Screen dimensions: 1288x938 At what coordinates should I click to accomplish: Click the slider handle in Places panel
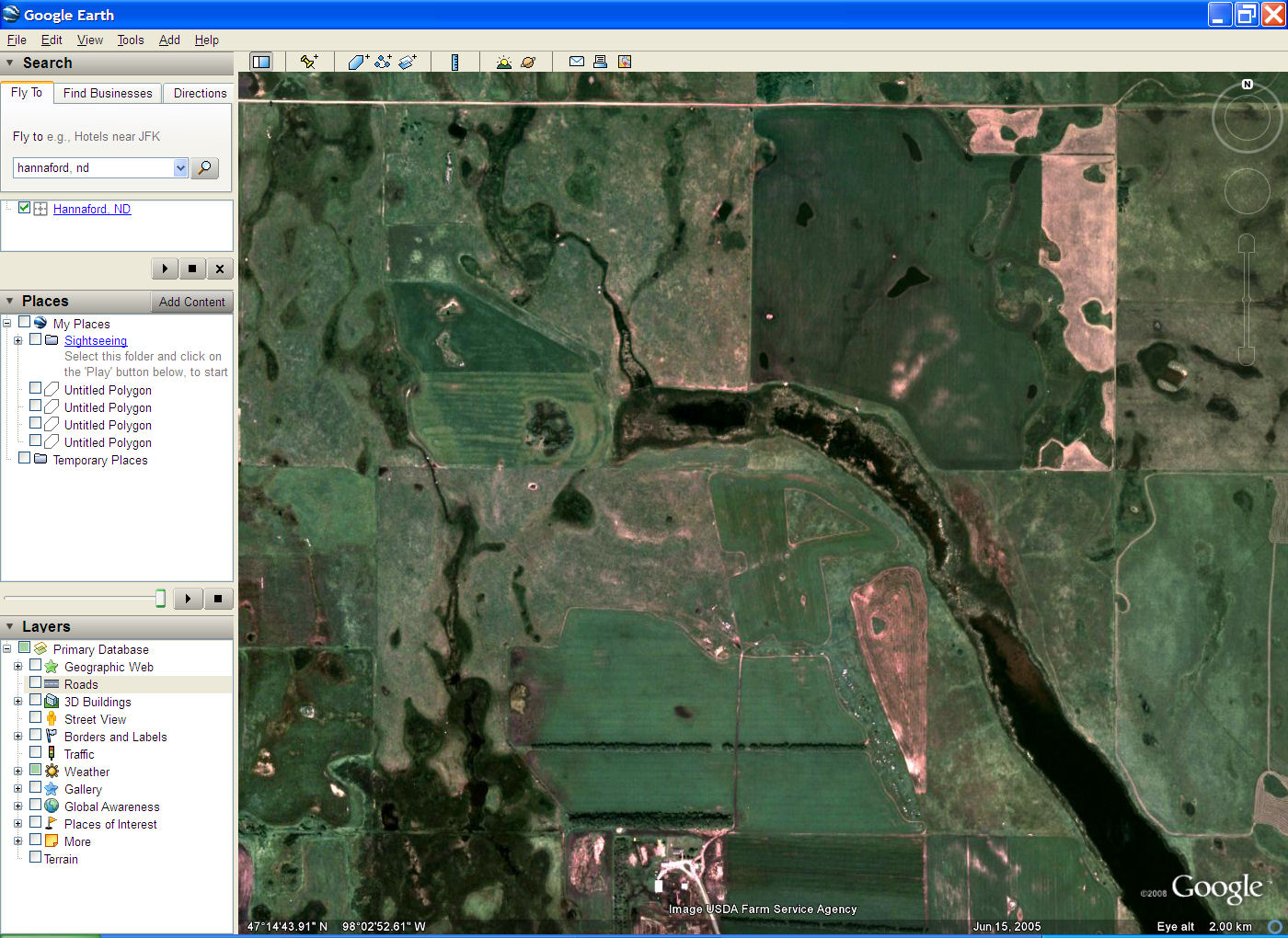pyautogui.click(x=160, y=599)
